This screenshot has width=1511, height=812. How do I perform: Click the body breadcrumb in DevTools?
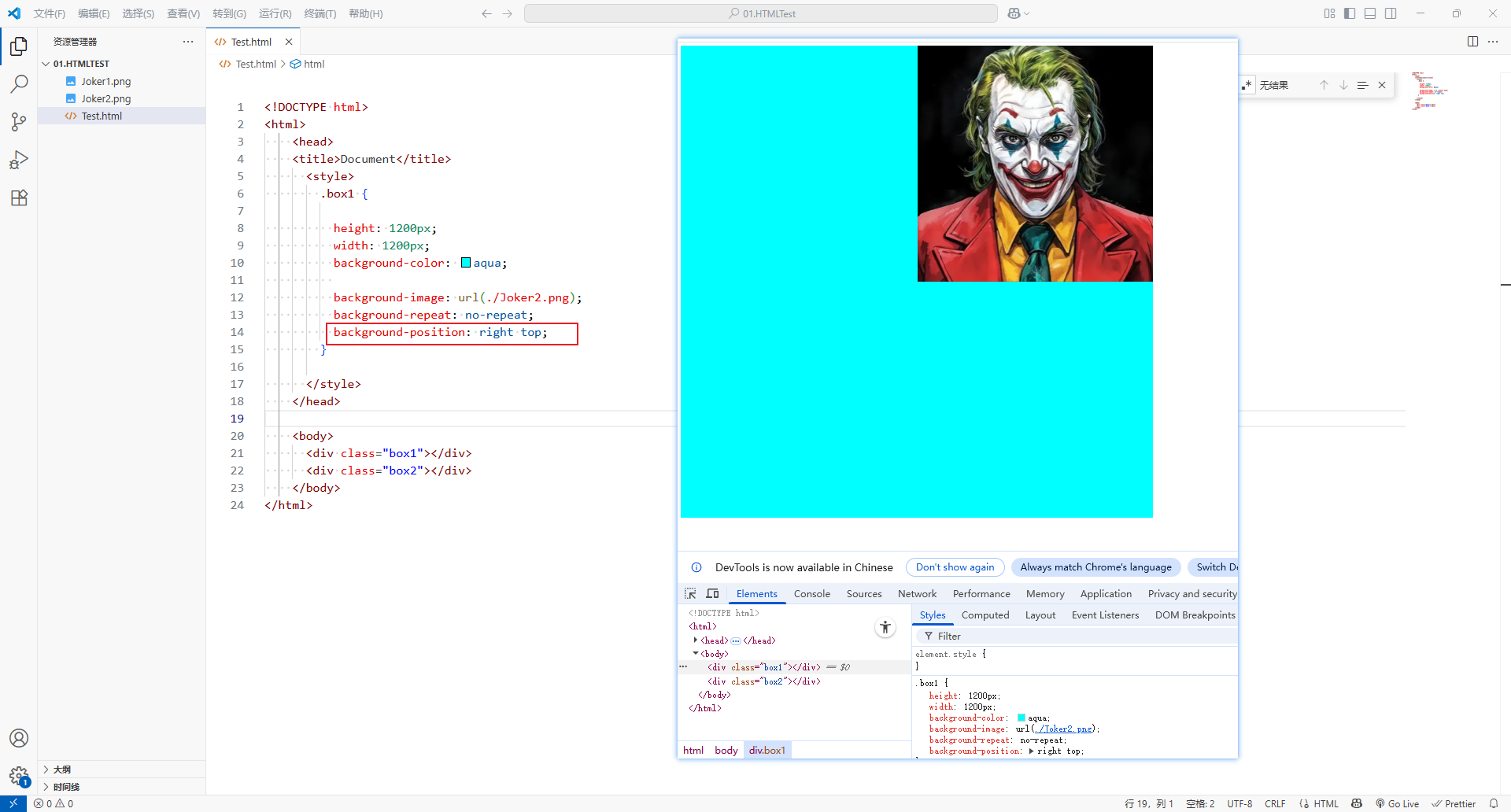[726, 750]
